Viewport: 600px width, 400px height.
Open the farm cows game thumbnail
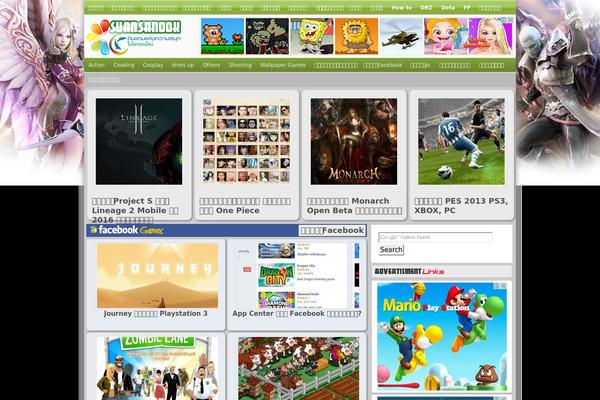298,369
